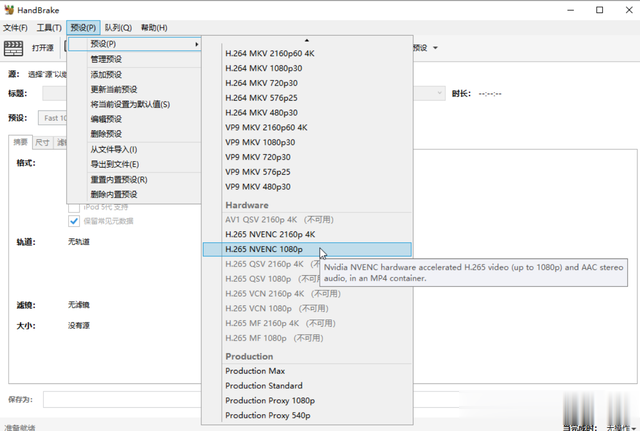Open the 无操作 when-done dropdown

[x=622, y=428]
